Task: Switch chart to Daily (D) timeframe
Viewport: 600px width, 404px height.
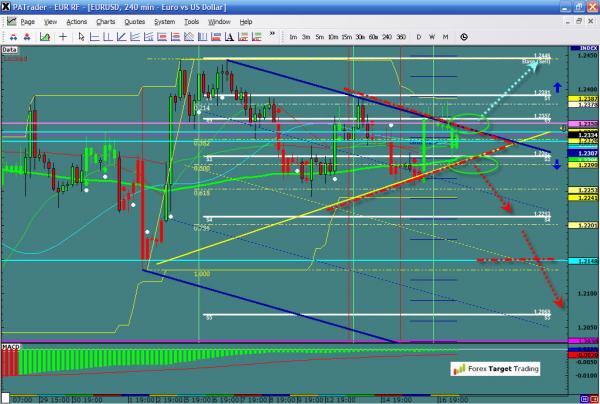Action: click(x=418, y=37)
